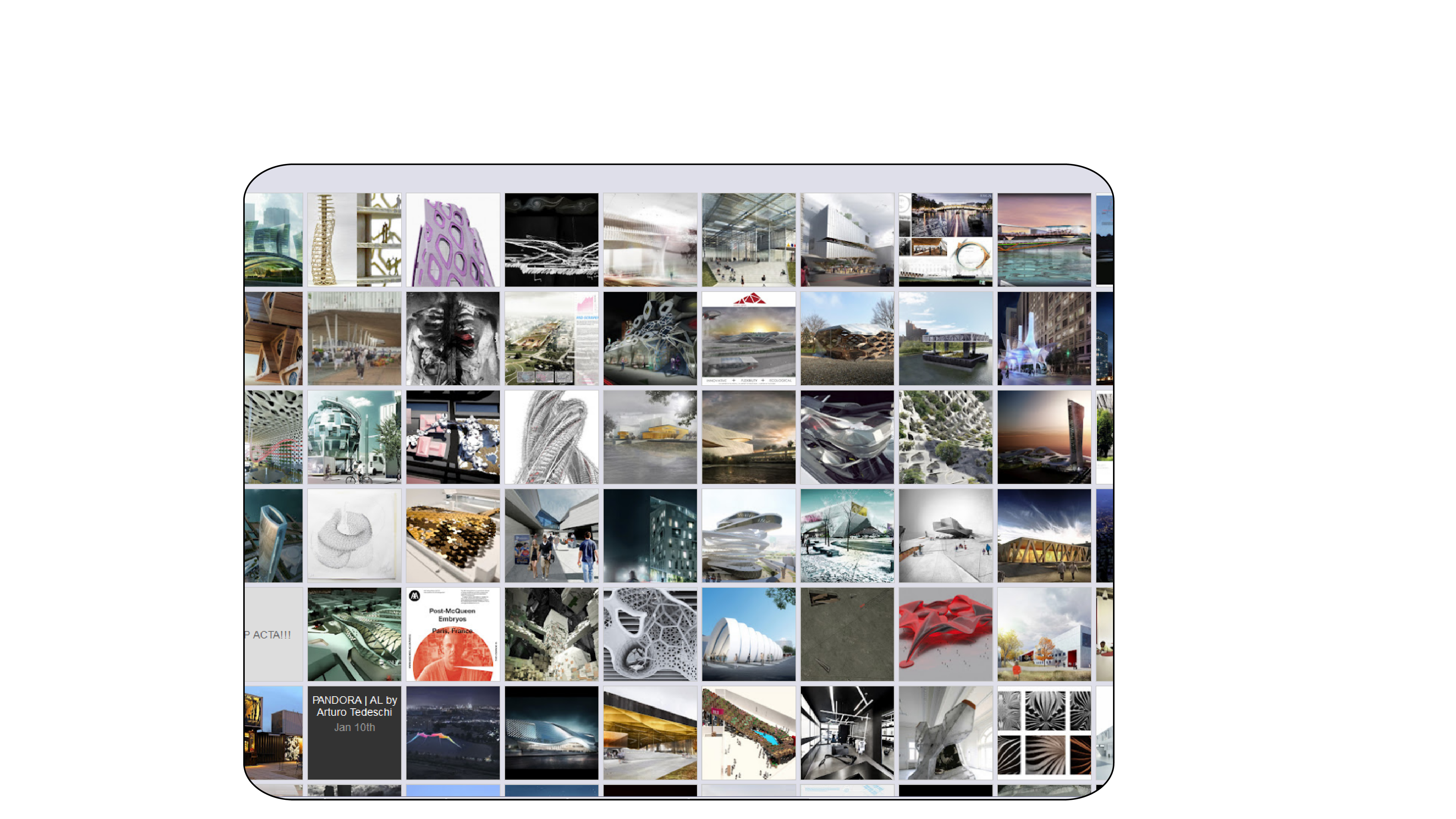Click the aerial diagonal garden with pool
The width and height of the screenshot is (1456, 819).
pyautogui.click(x=748, y=732)
